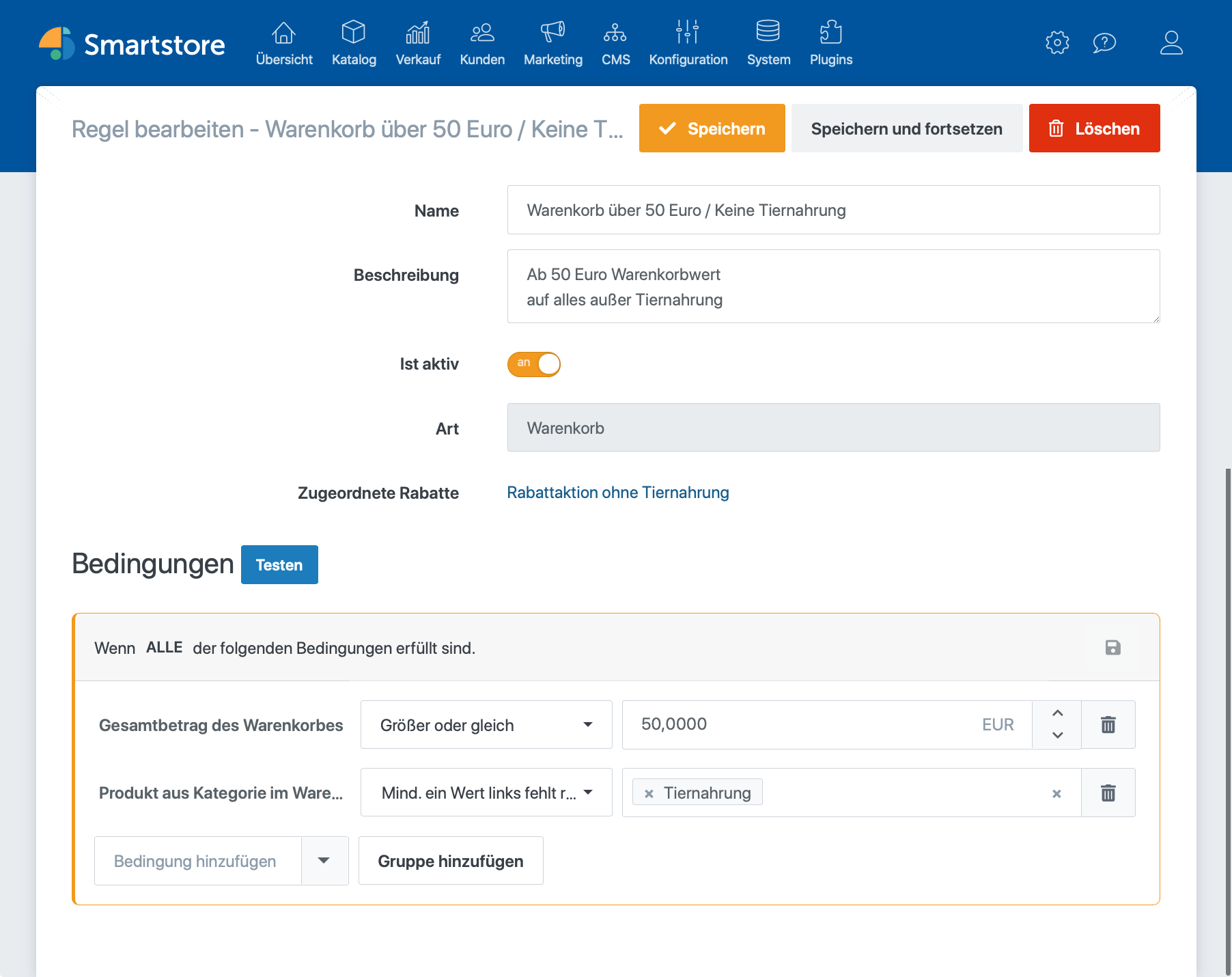Click the settings gear icon in header
The width and height of the screenshot is (1232, 977).
pos(1057,42)
